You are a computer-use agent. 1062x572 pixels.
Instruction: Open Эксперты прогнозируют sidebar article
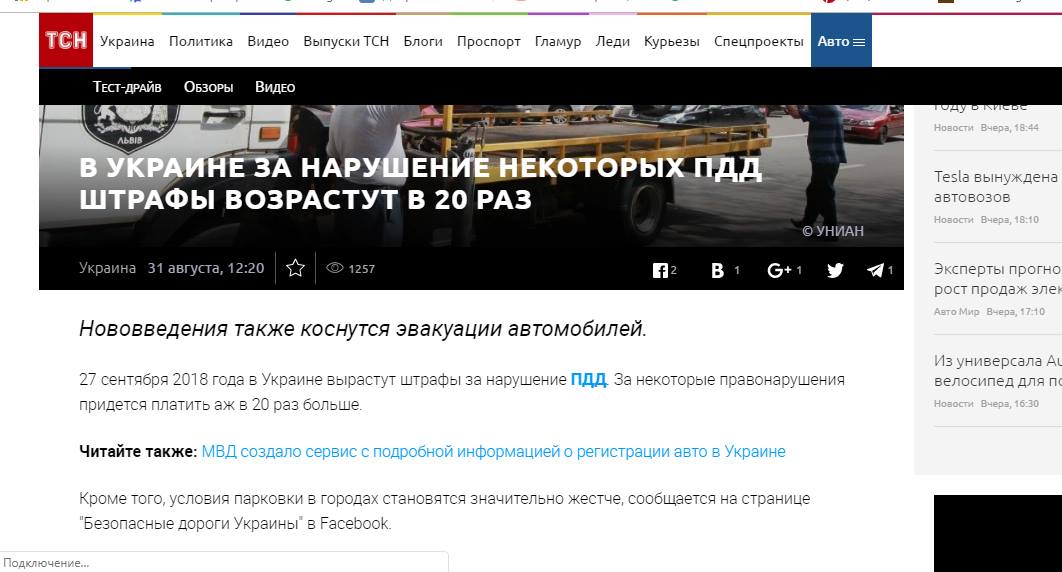[x=996, y=279]
